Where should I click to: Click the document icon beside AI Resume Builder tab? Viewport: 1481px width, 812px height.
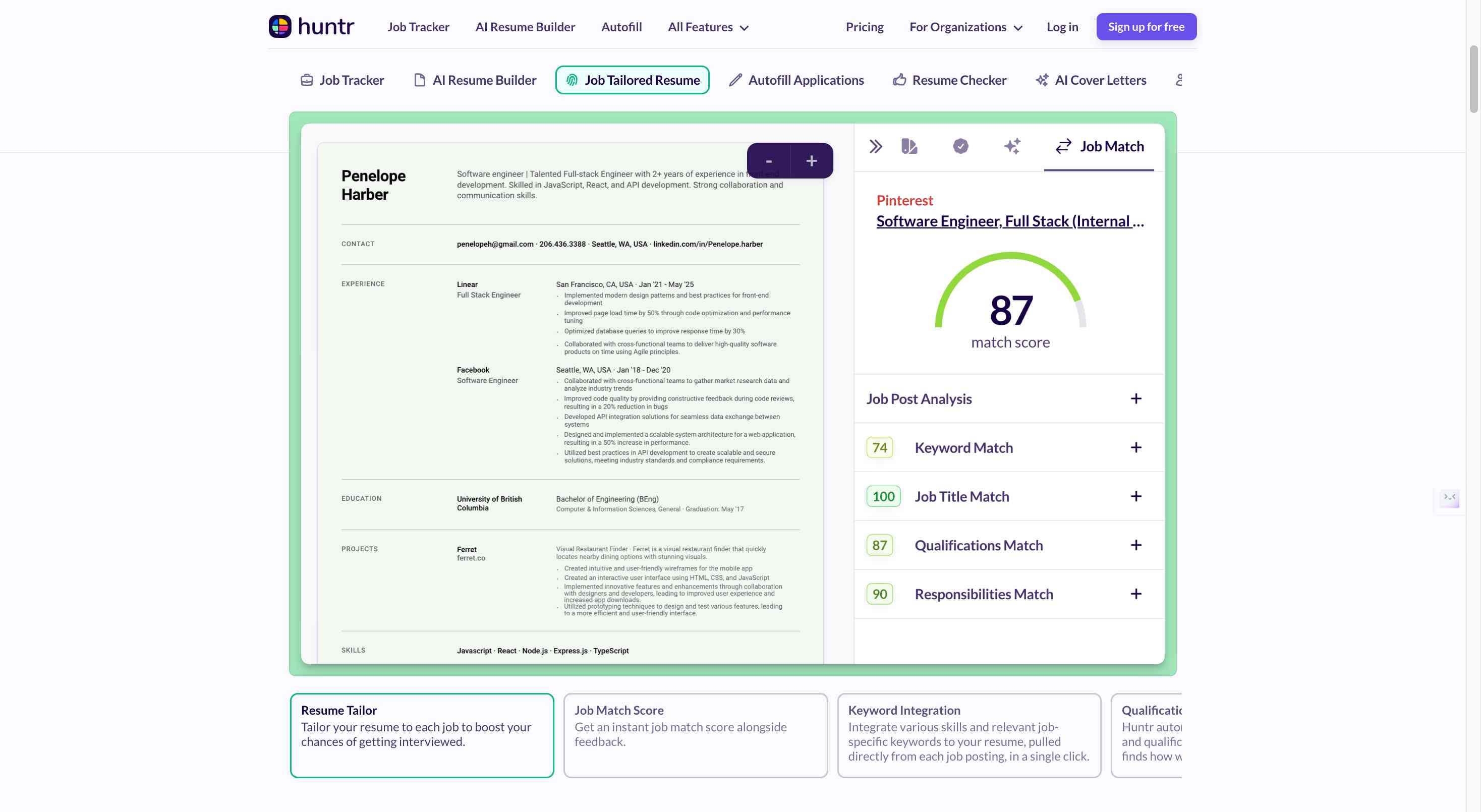[420, 80]
